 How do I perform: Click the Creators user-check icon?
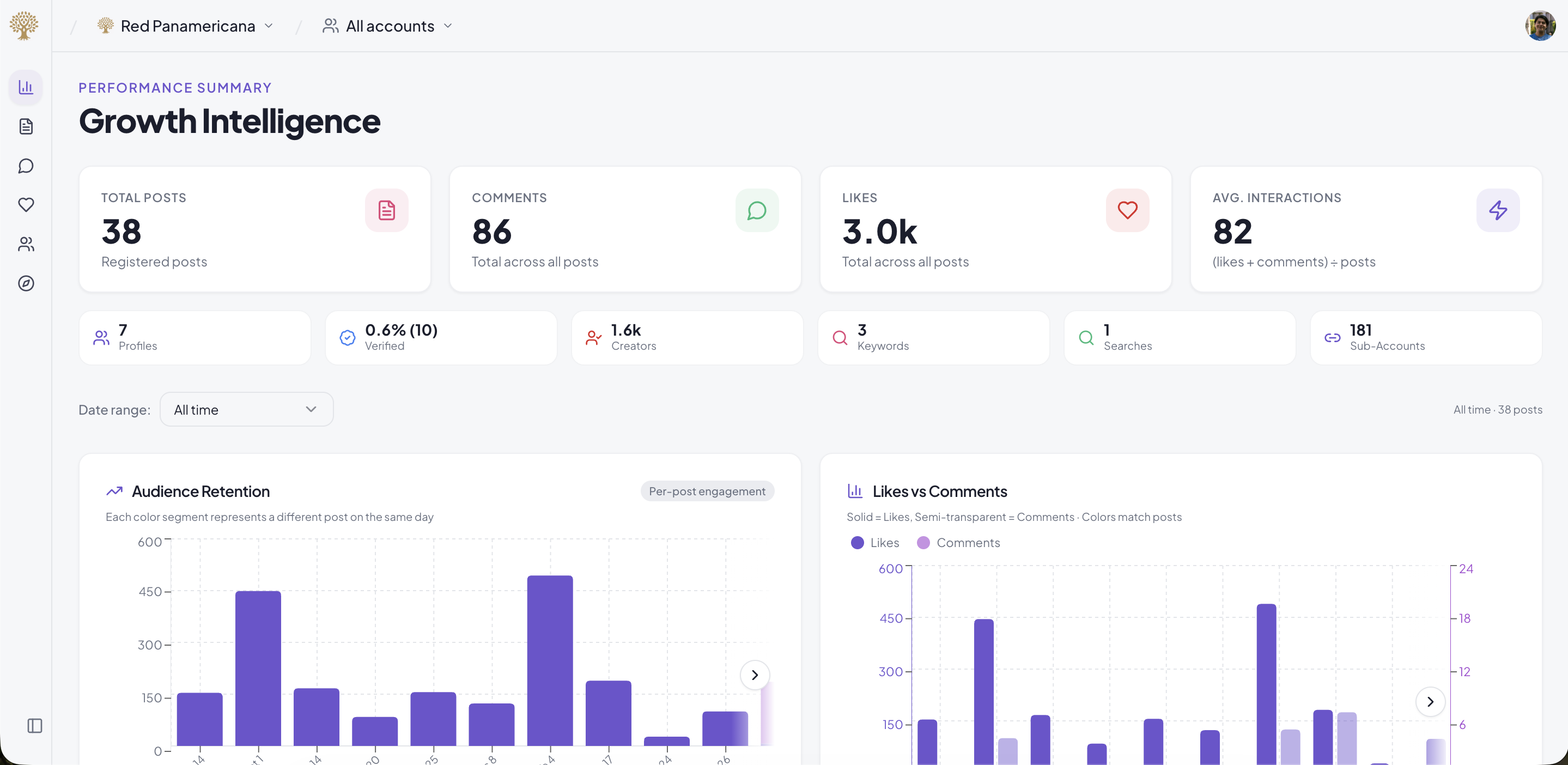(x=593, y=338)
